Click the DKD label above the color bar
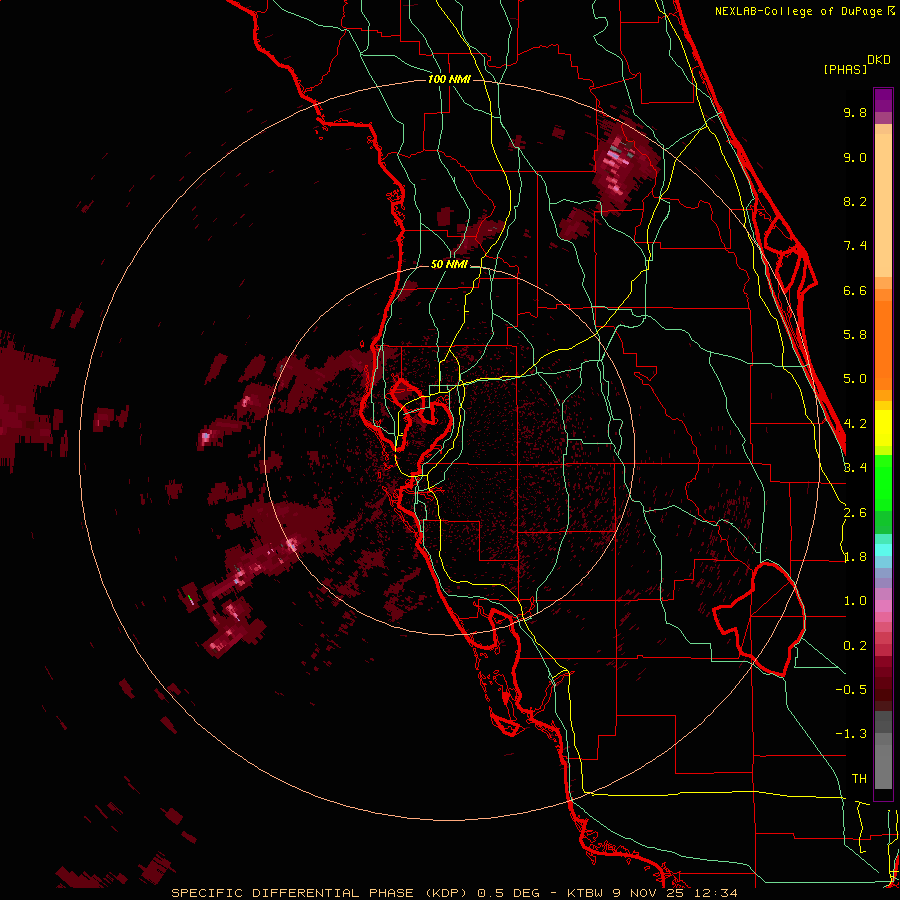900x900 pixels. tap(879, 60)
